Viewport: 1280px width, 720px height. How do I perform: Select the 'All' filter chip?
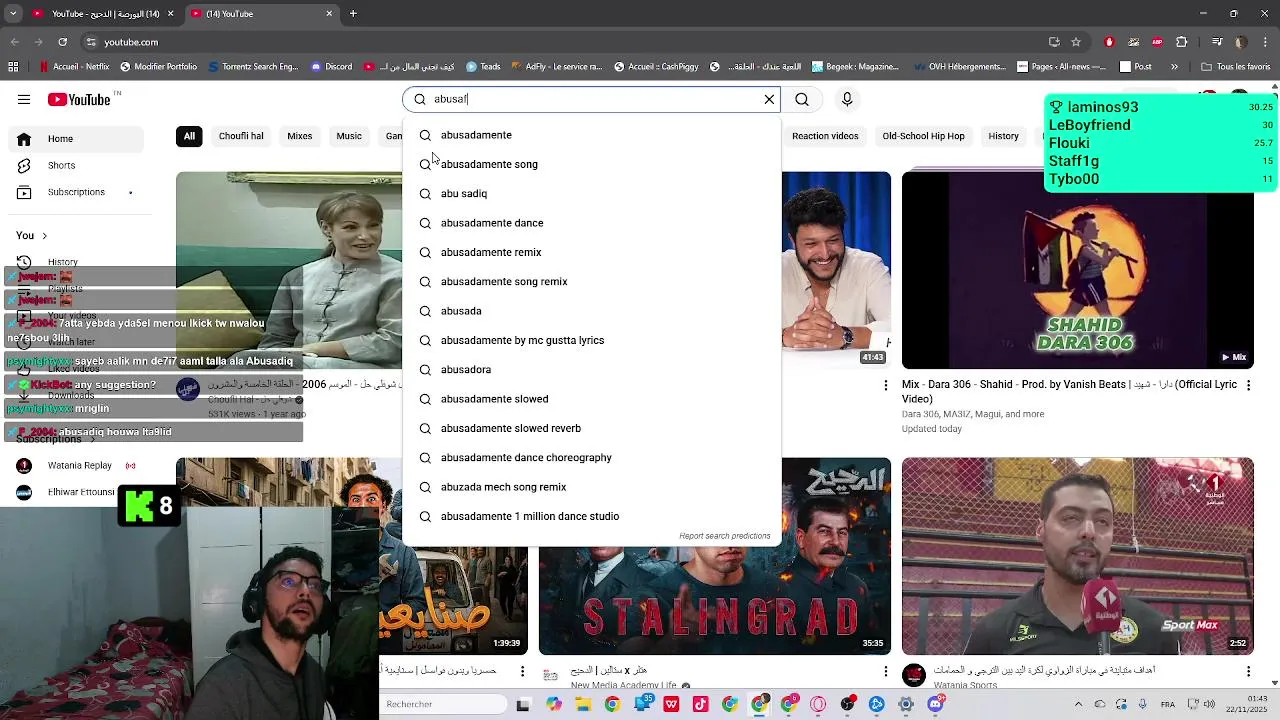click(189, 136)
